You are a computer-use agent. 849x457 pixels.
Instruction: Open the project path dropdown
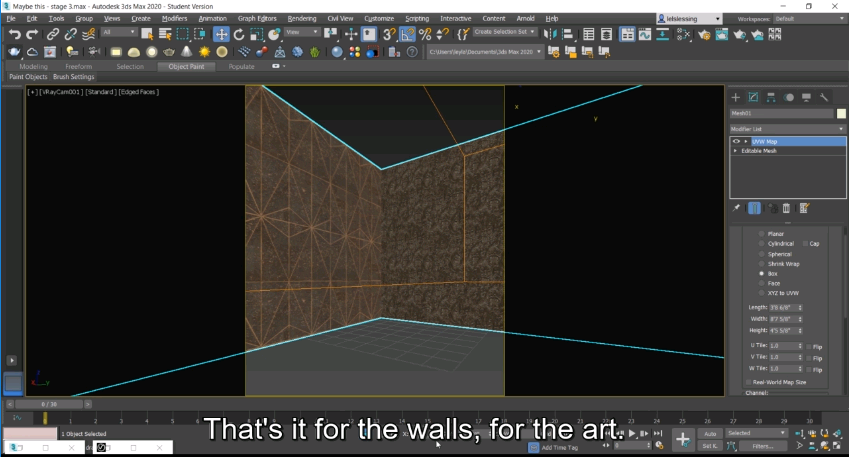pyautogui.click(x=485, y=52)
